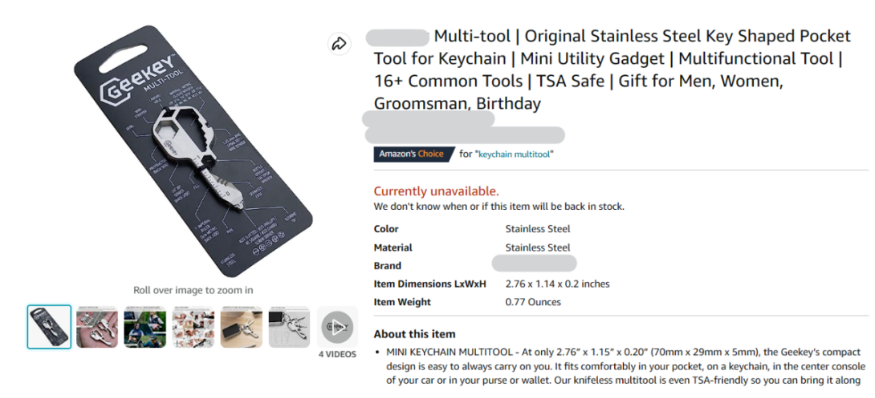
Task: Click the Item Dimensions value
Action: click(x=557, y=284)
